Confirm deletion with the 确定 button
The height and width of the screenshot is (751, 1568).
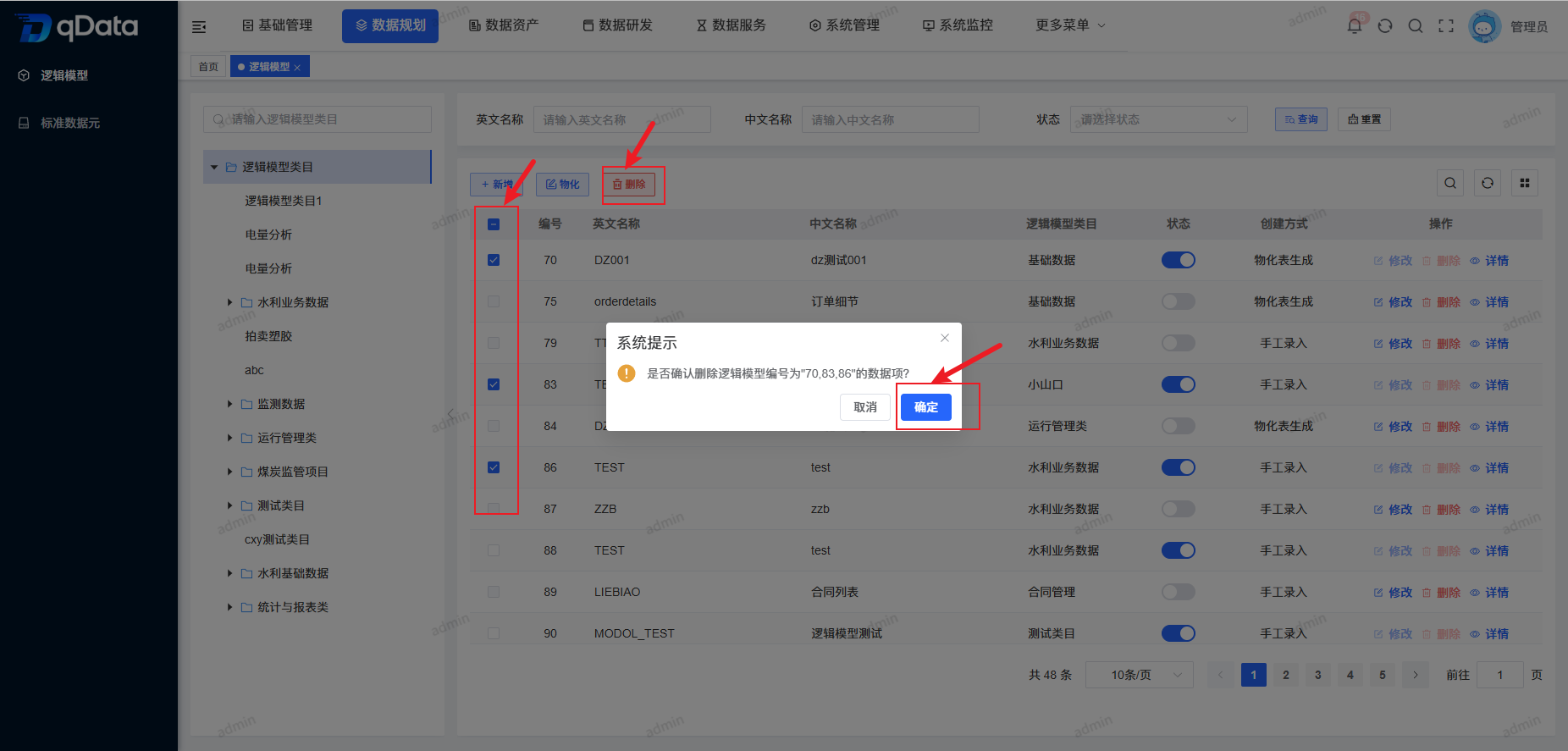pos(926,407)
